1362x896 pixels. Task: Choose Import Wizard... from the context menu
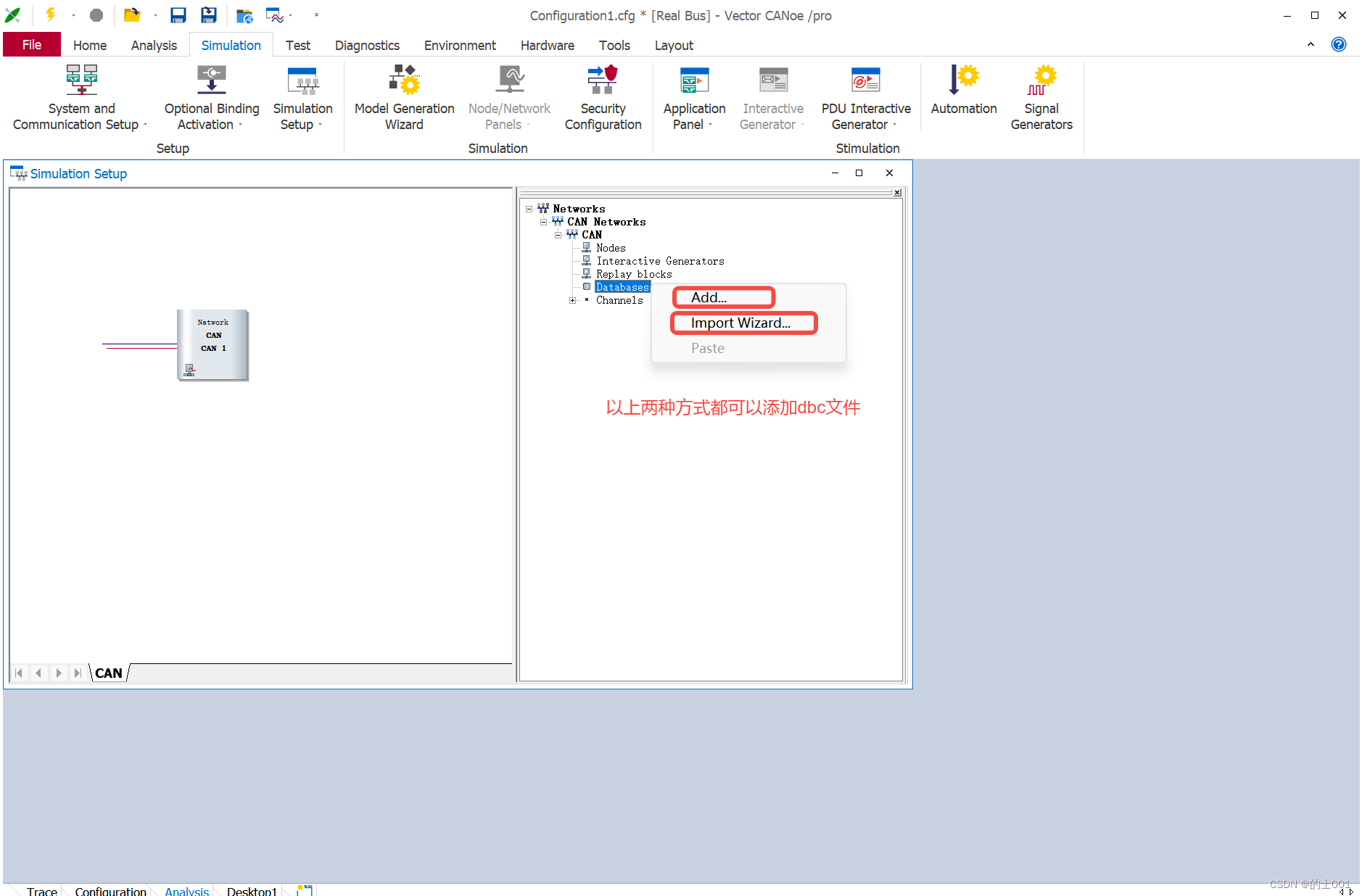[x=748, y=323]
